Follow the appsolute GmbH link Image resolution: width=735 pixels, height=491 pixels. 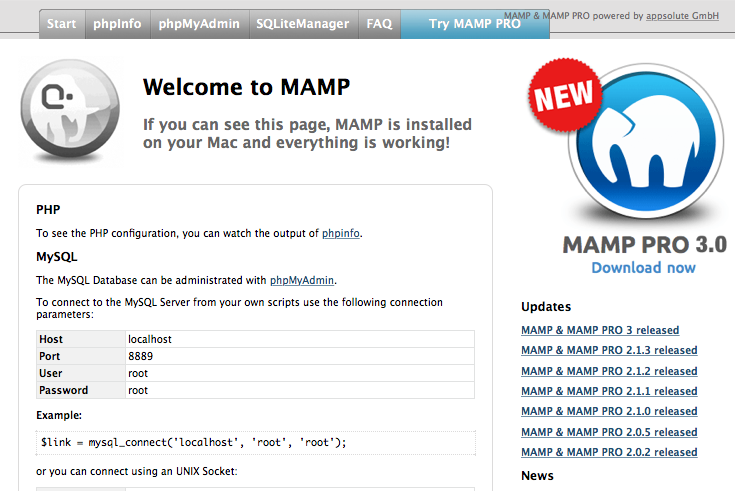(682, 16)
